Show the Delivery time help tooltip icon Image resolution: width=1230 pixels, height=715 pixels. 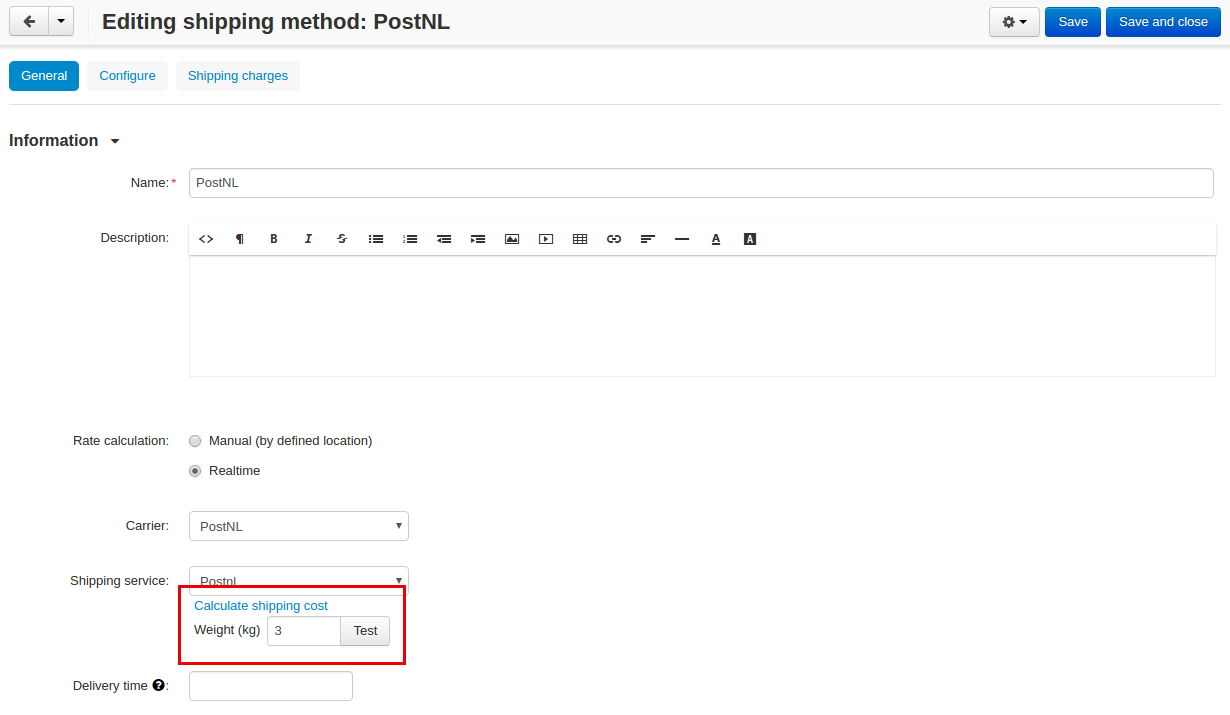coord(158,686)
